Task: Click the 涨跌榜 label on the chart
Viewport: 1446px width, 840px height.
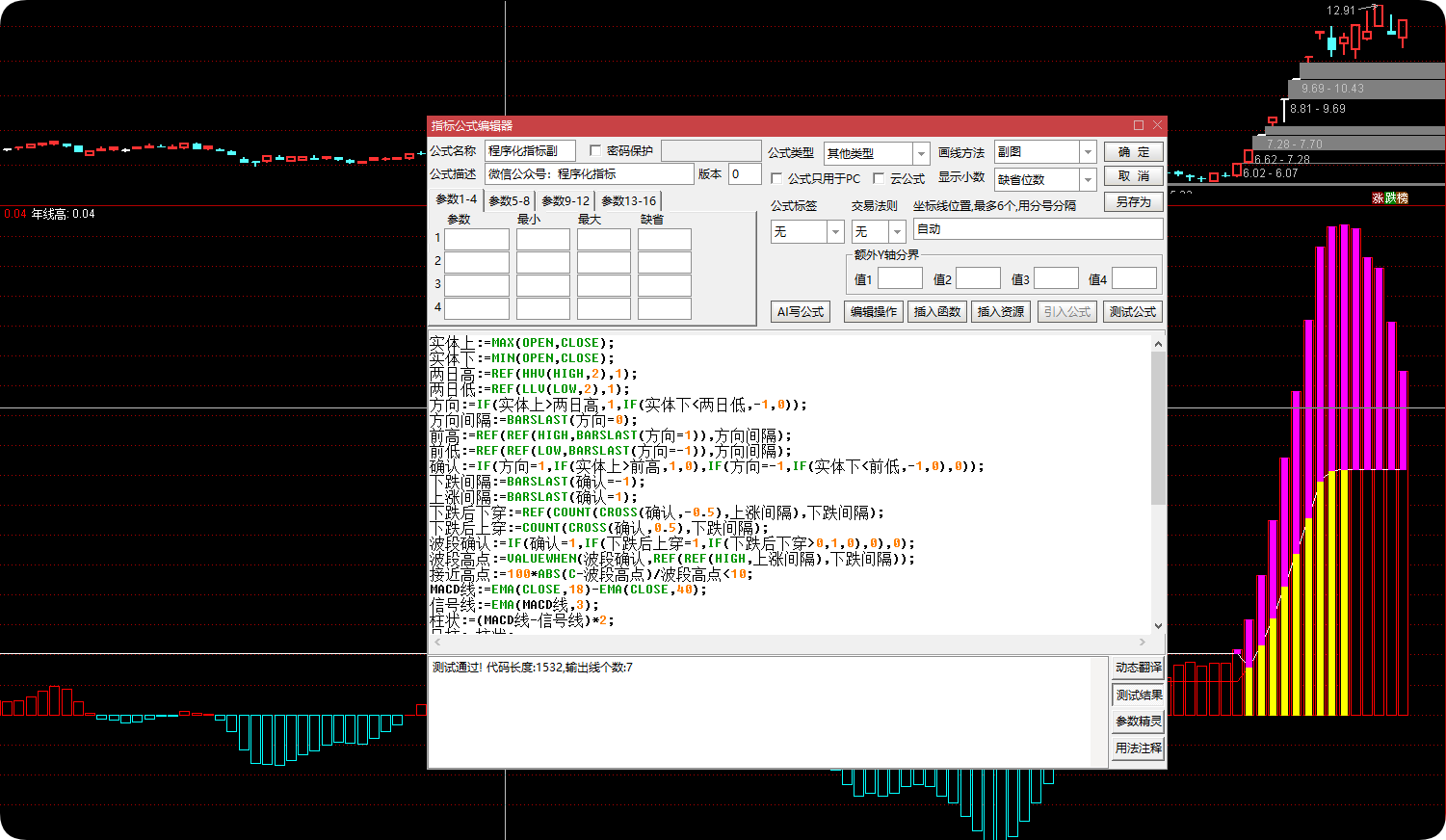Action: click(x=1390, y=197)
